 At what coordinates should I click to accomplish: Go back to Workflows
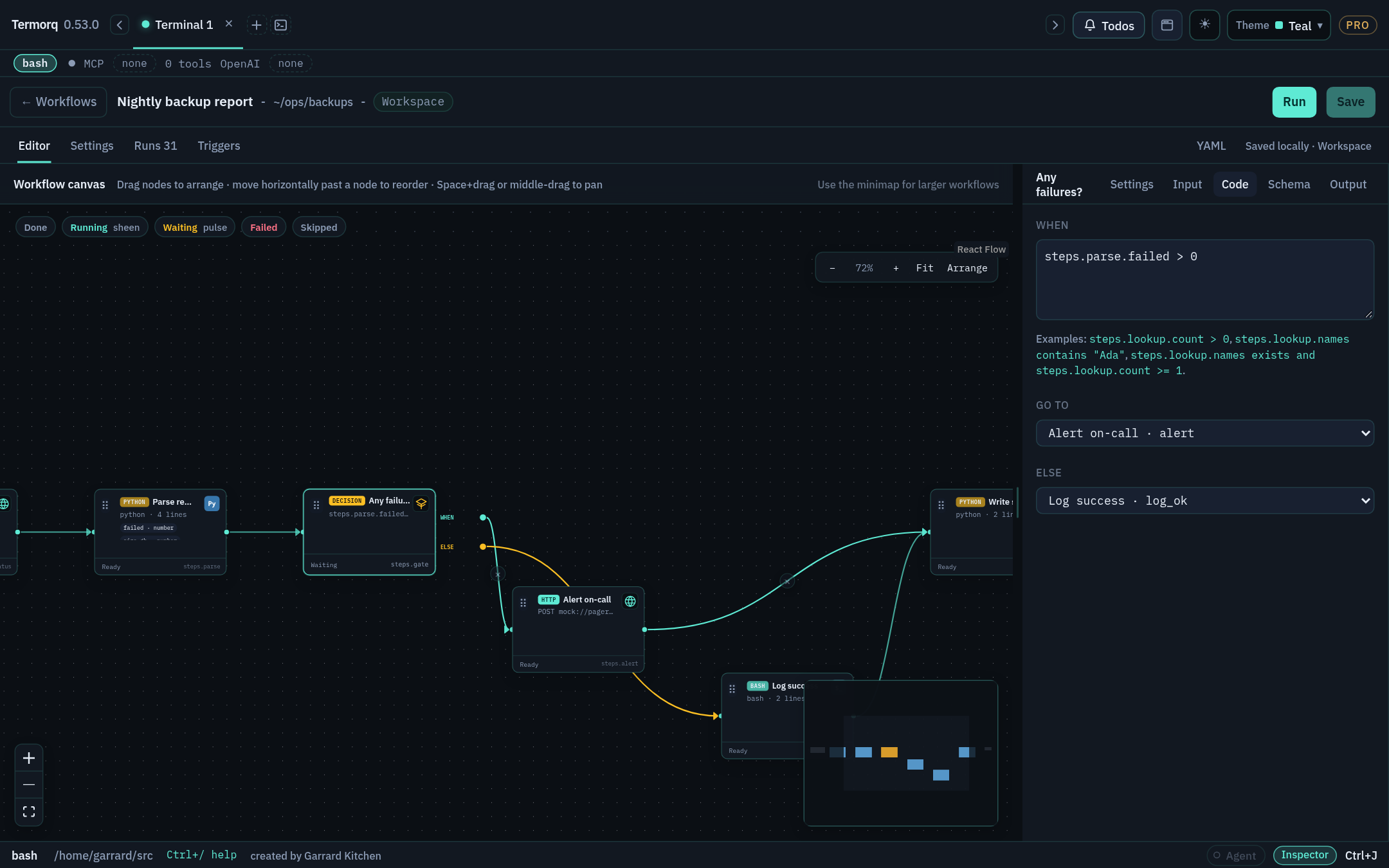pyautogui.click(x=59, y=102)
